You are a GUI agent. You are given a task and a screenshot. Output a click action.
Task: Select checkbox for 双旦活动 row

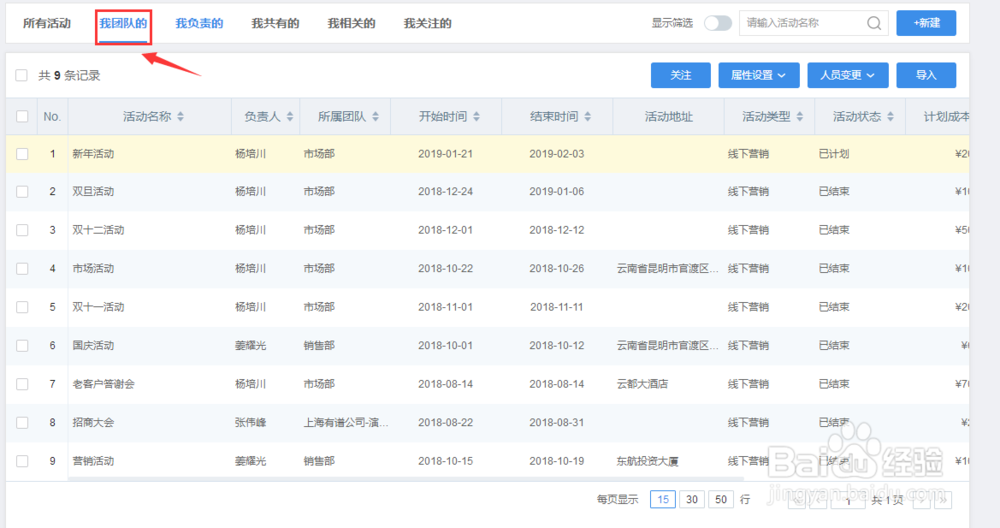pos(22,191)
